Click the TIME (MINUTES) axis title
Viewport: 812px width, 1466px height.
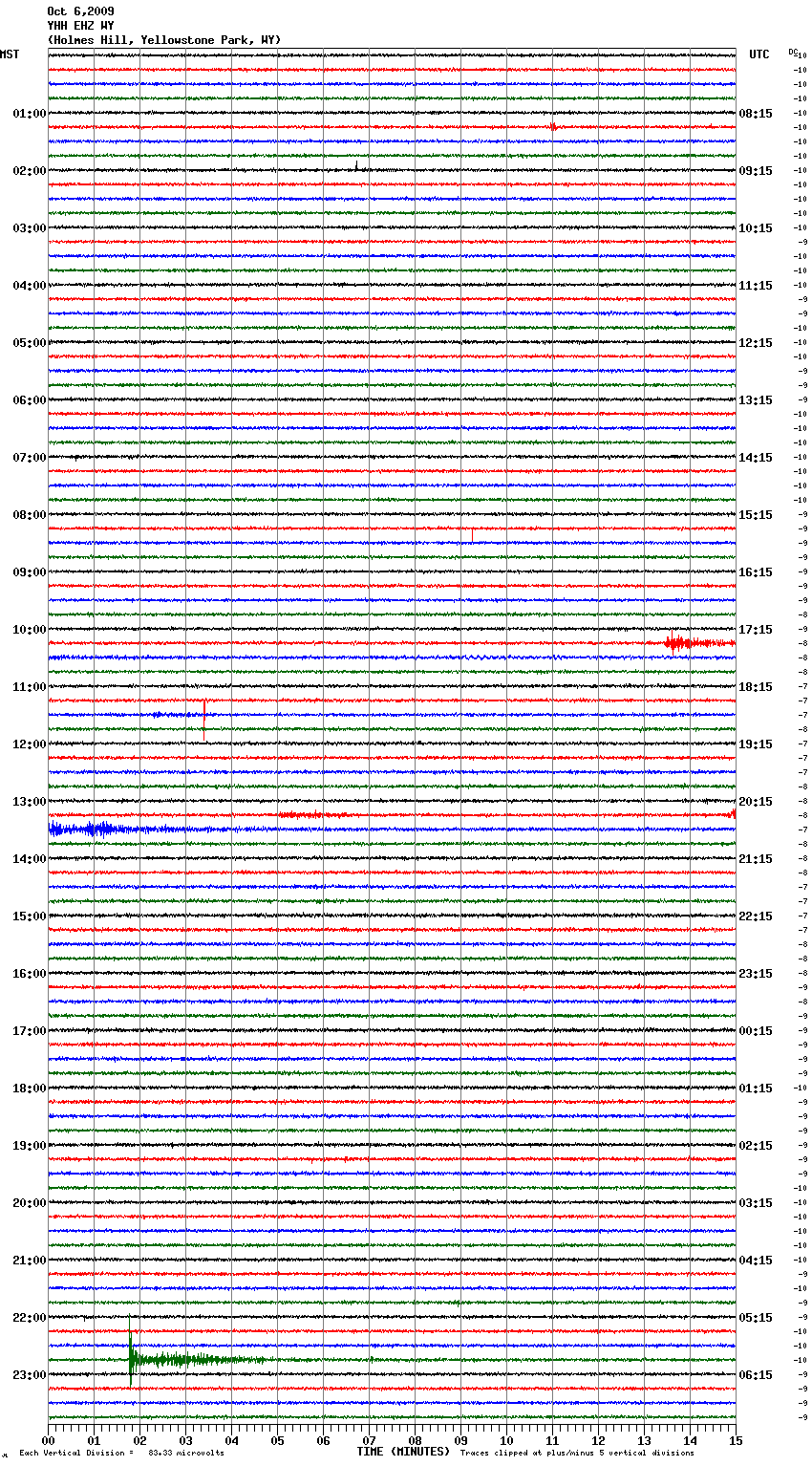pyautogui.click(x=403, y=1452)
